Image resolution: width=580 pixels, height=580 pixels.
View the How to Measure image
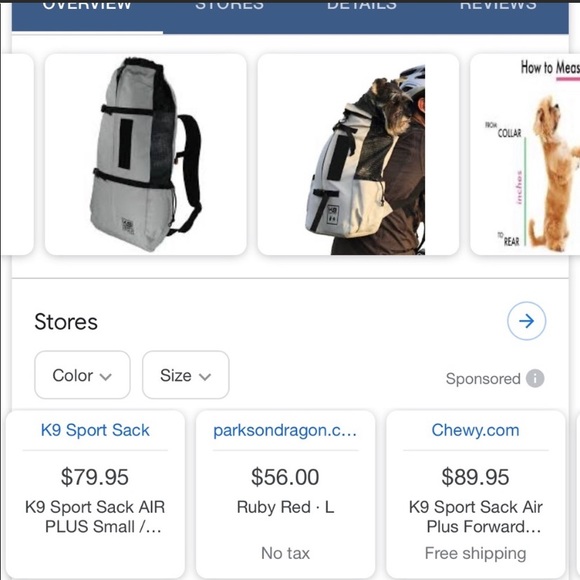525,154
